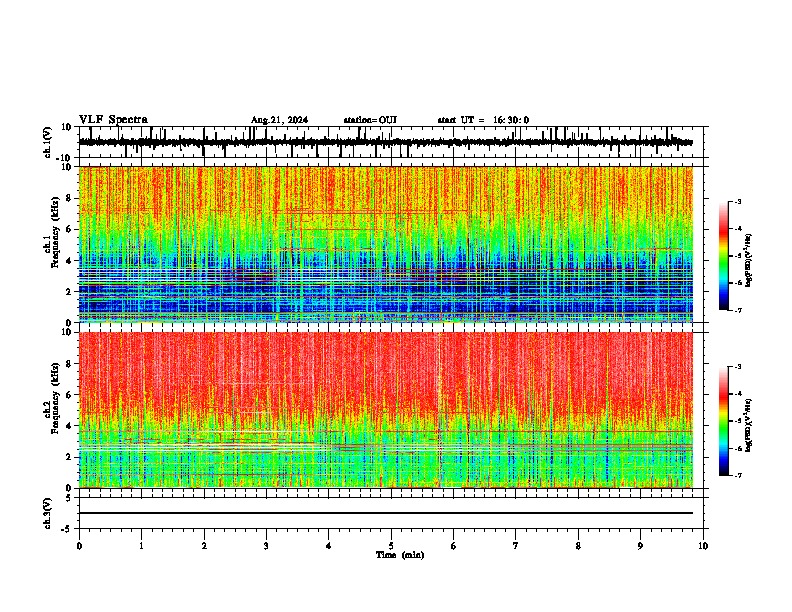The width and height of the screenshot is (792, 612).
Task: Click time axis tick label '5'
Action: [391, 546]
